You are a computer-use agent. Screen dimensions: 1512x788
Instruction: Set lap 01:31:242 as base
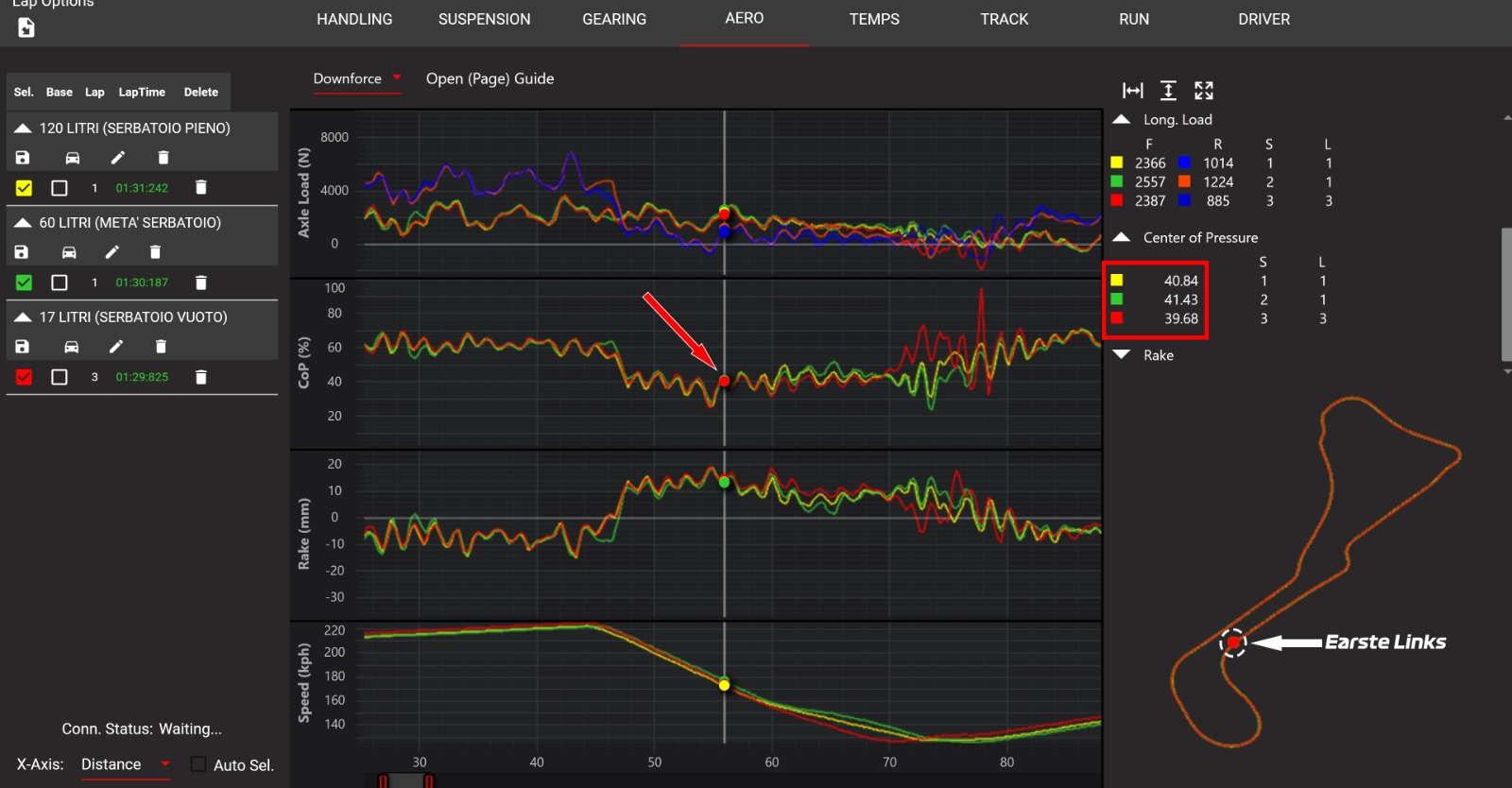60,188
